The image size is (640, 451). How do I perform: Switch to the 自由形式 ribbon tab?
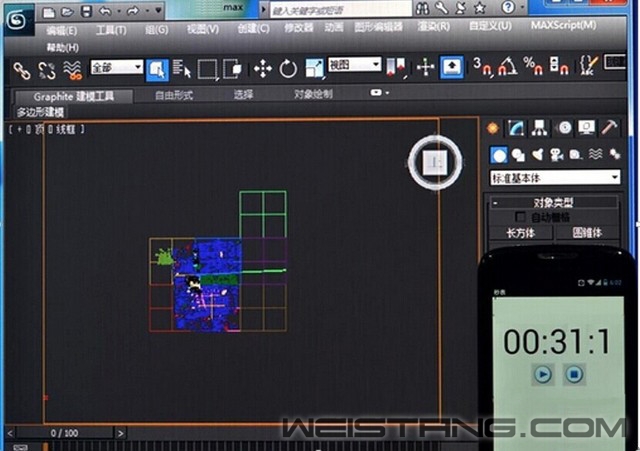(x=174, y=96)
